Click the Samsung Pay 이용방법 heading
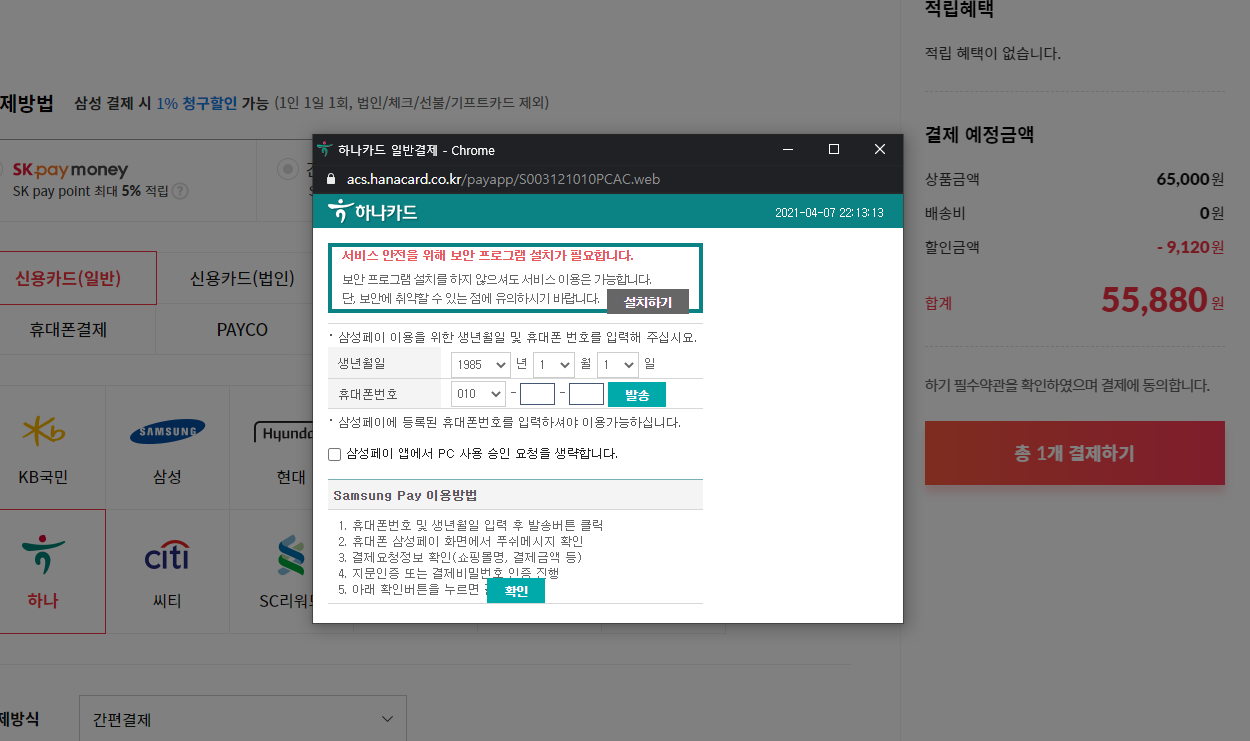 pos(405,495)
